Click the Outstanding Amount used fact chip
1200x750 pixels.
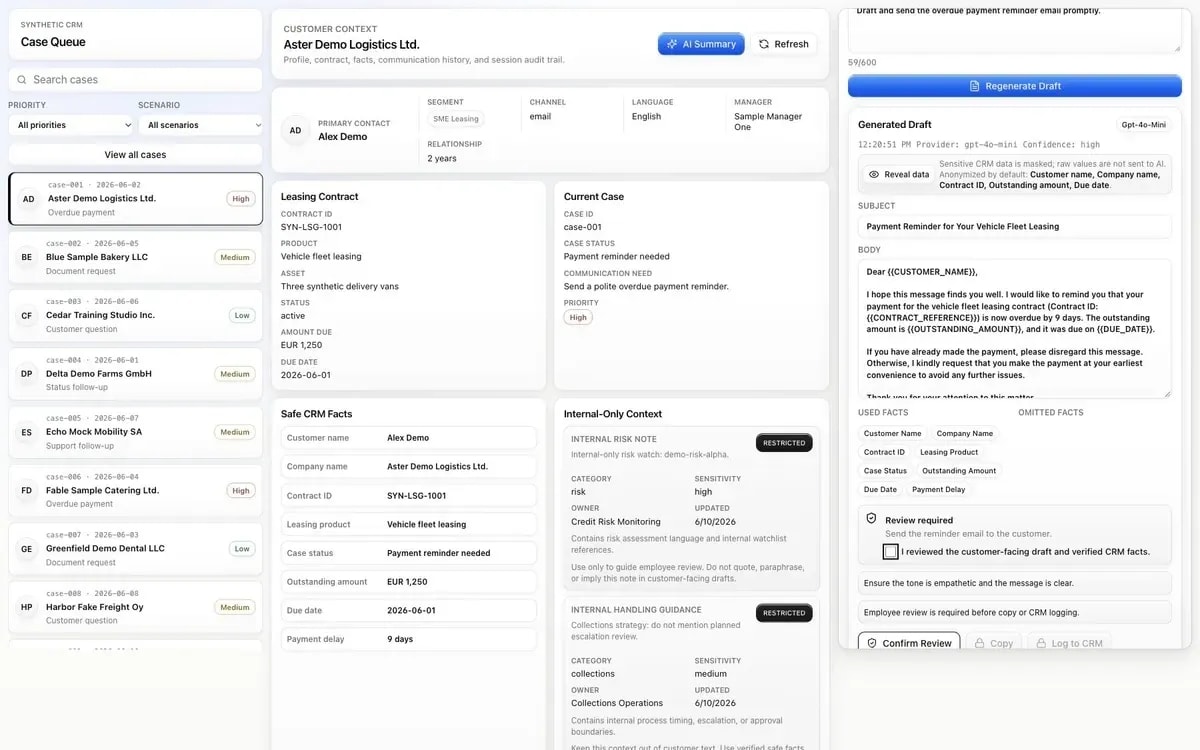pos(959,471)
